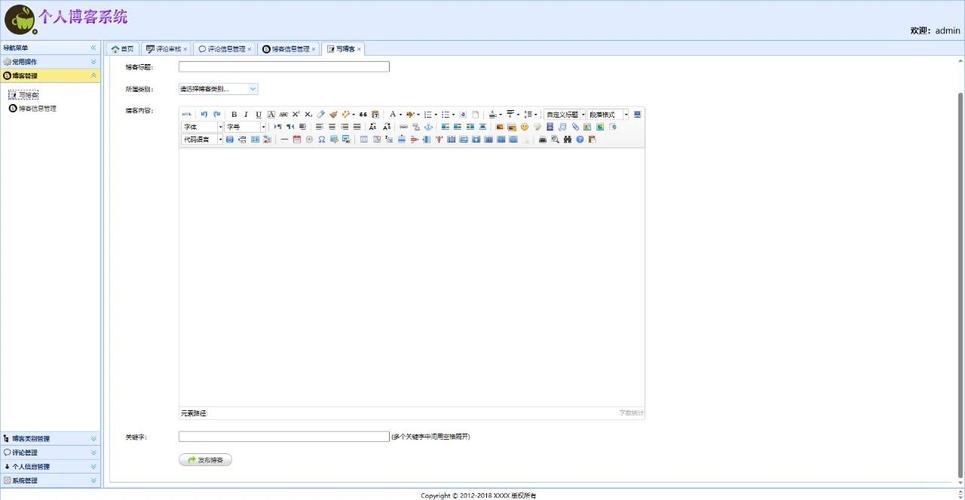Click the anchor icon in the toolbar
Viewport: 965px width, 500px height.
(x=429, y=127)
